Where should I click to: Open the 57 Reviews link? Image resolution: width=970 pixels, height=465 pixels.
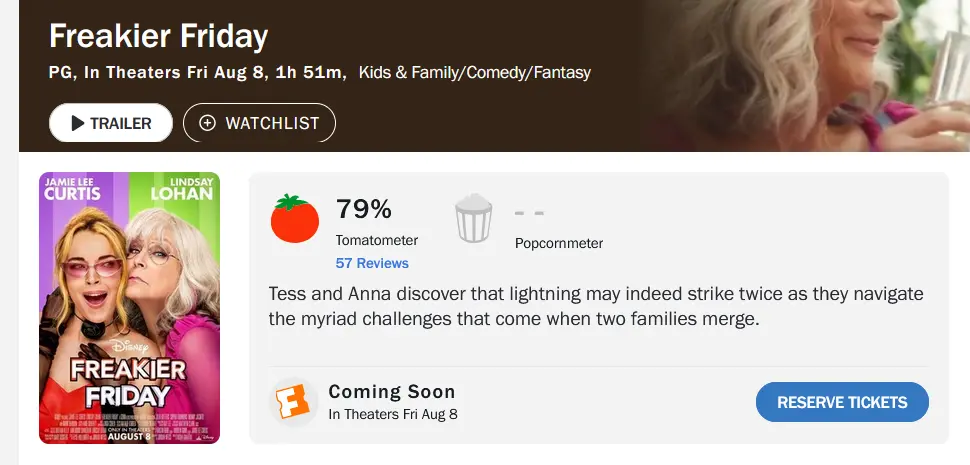click(372, 263)
